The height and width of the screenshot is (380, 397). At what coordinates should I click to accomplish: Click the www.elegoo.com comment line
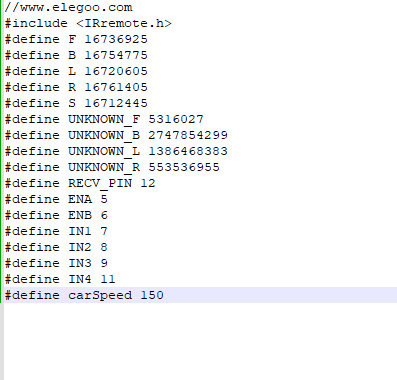[x=68, y=7]
